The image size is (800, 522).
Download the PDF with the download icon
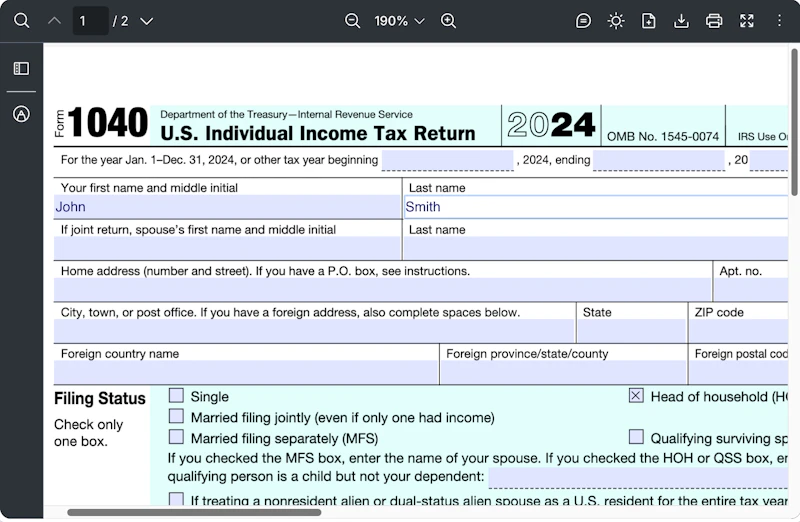(x=681, y=21)
